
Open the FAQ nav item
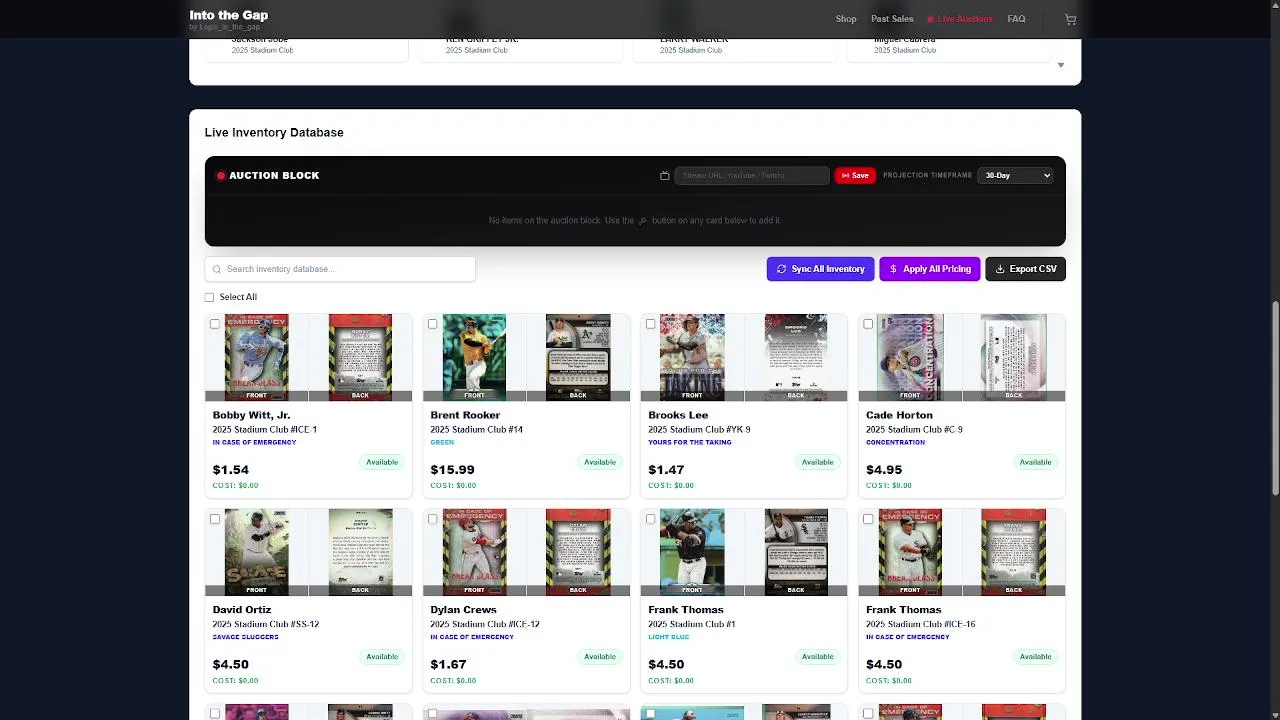[1016, 19]
